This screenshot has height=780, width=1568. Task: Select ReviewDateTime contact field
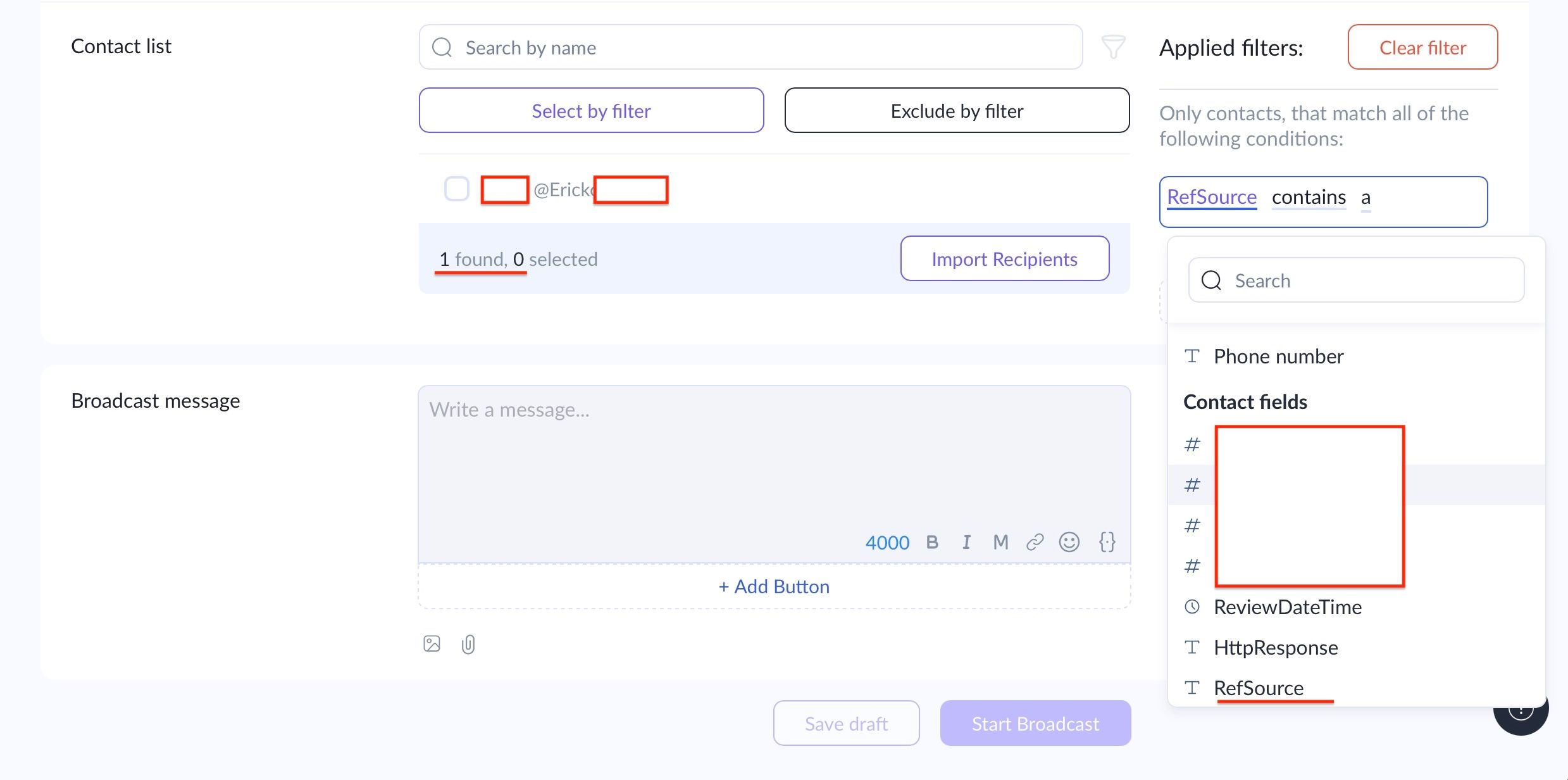click(x=1287, y=607)
